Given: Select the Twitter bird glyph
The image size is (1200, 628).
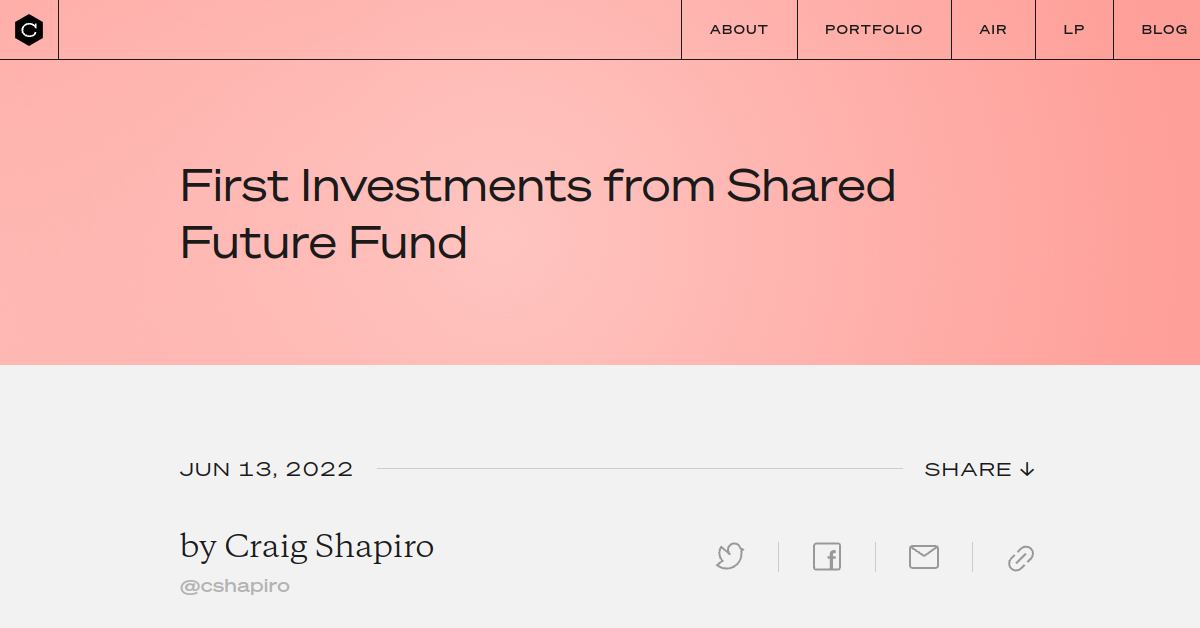Looking at the screenshot, I should [x=730, y=557].
